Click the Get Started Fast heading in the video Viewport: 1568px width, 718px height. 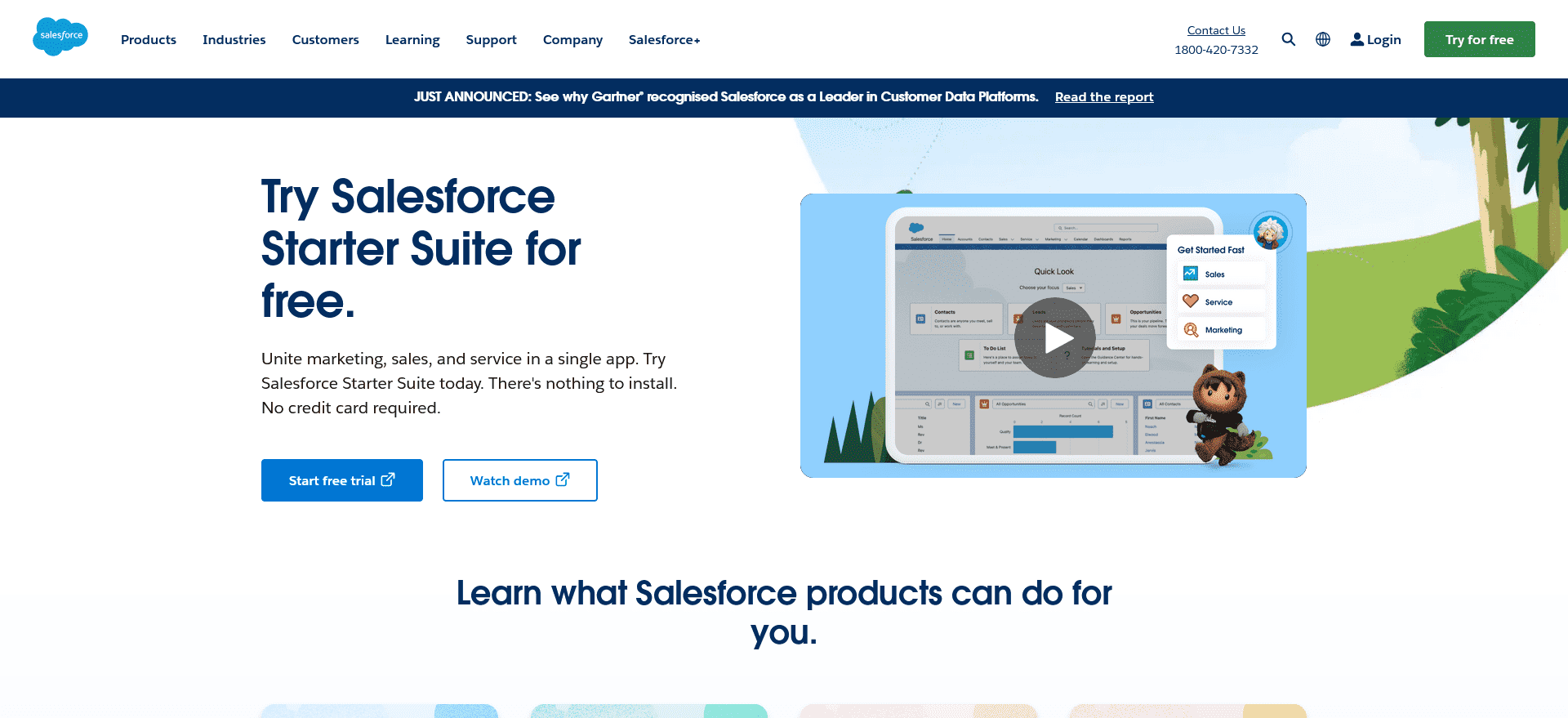pos(1211,250)
